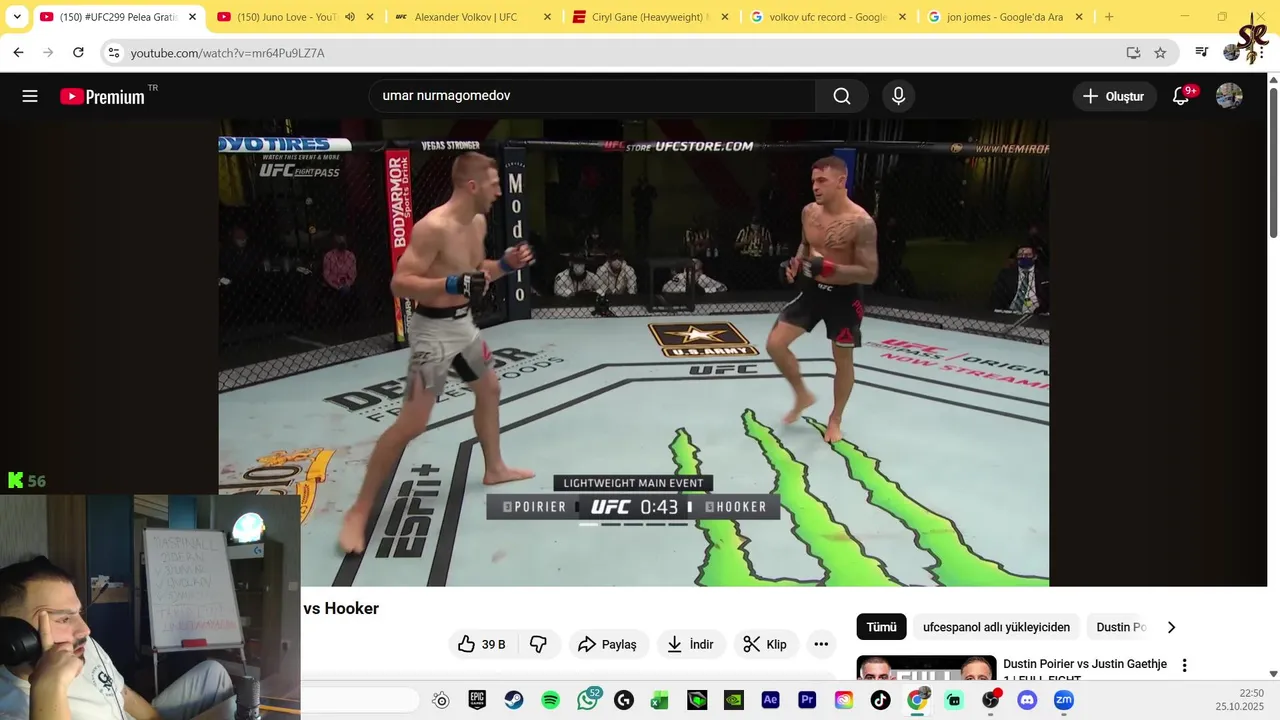Open Chrome tab search dropdown
Image resolution: width=1280 pixels, height=720 pixels.
click(17, 17)
